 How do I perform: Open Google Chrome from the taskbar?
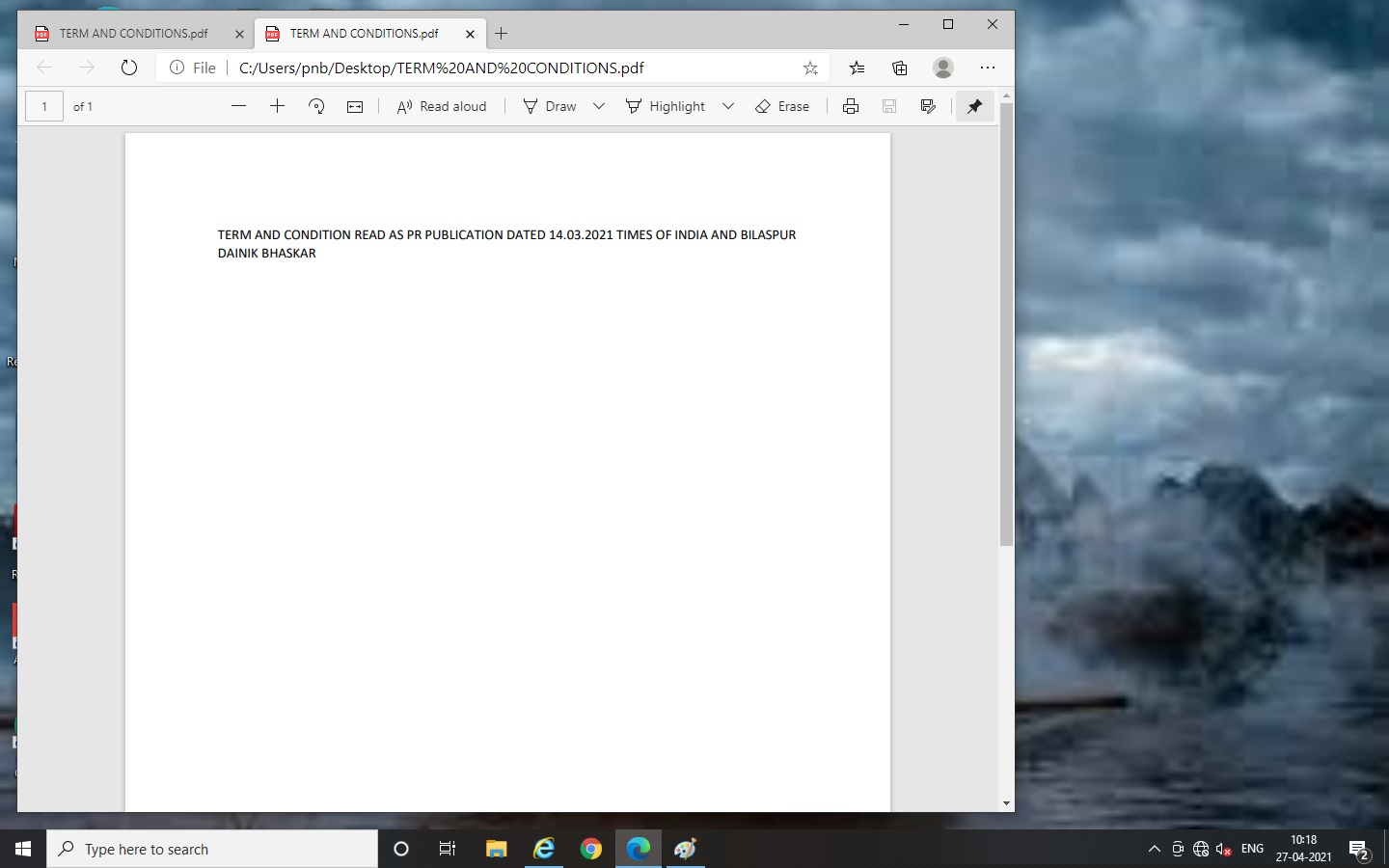(x=590, y=849)
